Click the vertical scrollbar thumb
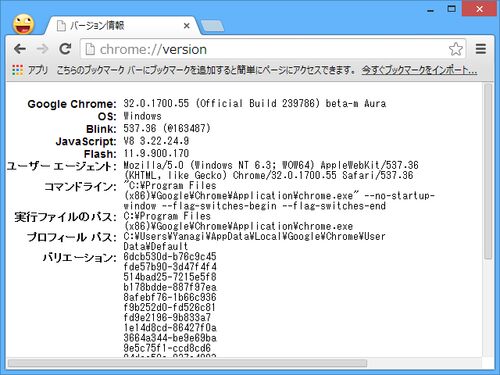The width and height of the screenshot is (500, 375). [x=488, y=172]
